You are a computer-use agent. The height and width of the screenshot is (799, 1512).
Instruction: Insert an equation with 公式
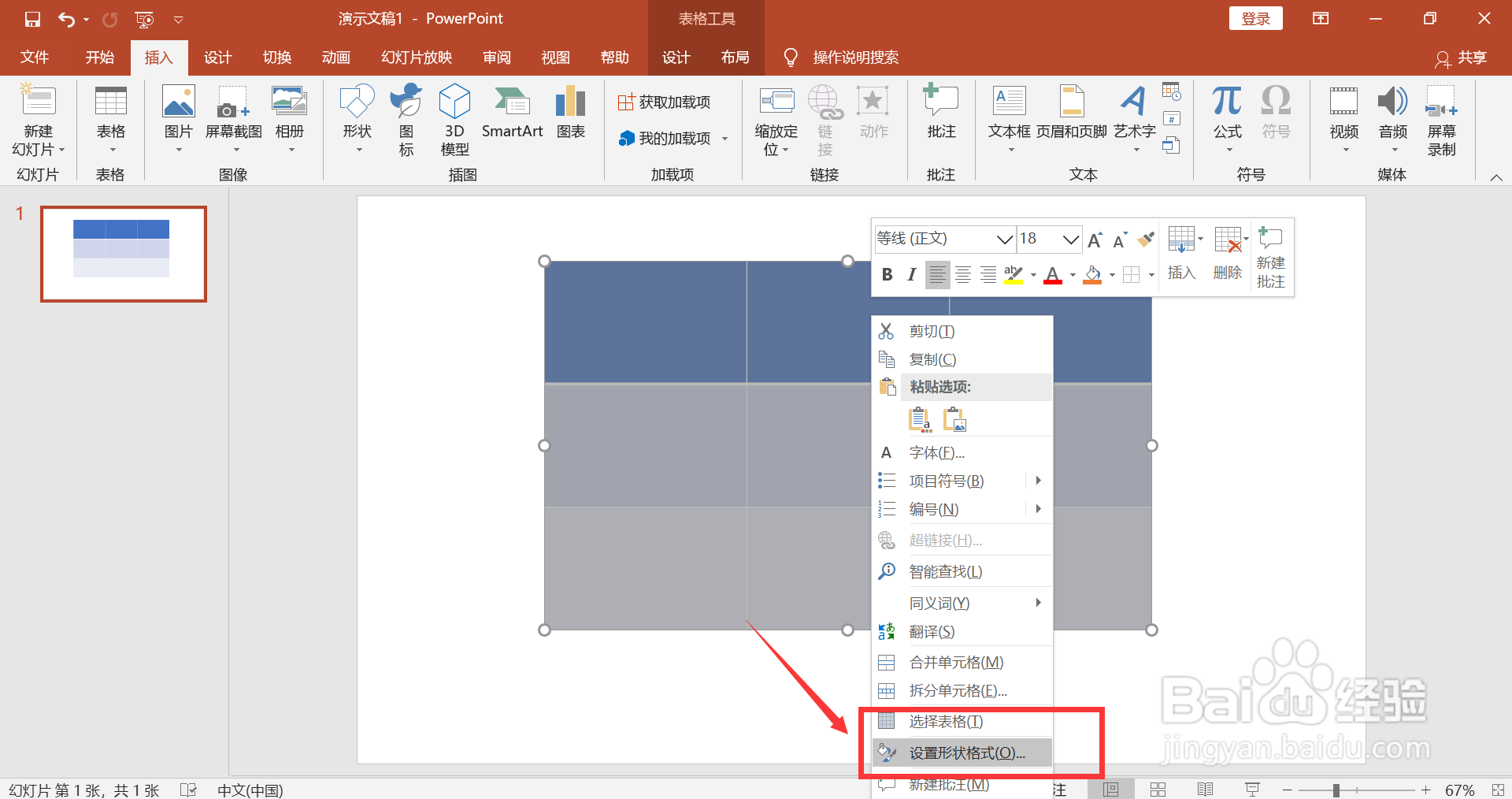(x=1227, y=120)
